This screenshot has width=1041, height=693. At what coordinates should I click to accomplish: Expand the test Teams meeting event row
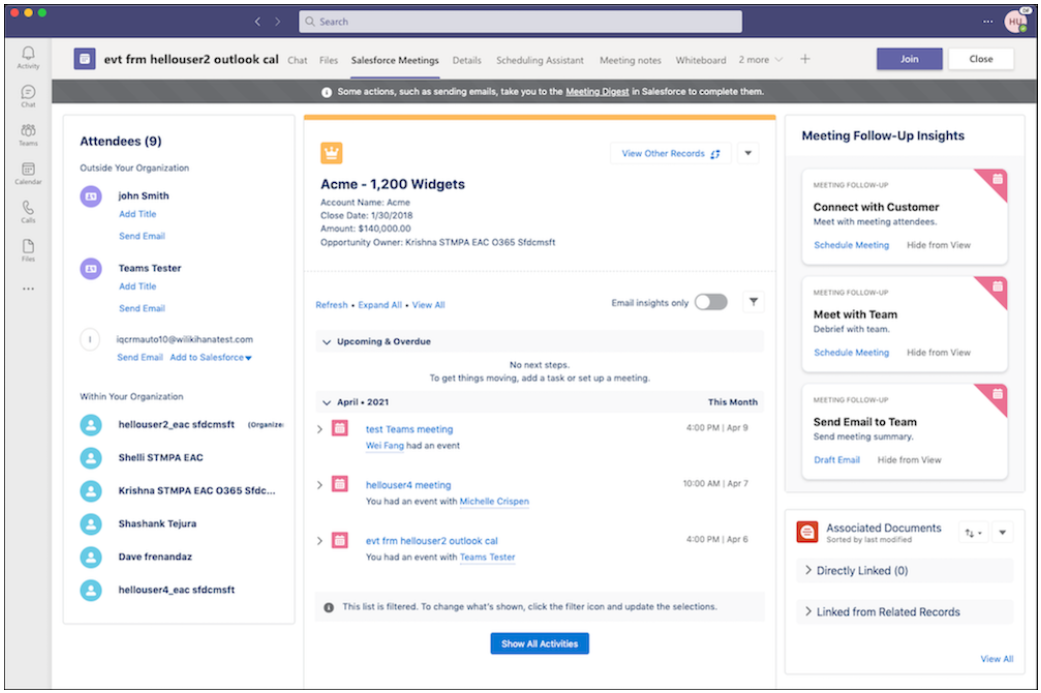(x=320, y=429)
